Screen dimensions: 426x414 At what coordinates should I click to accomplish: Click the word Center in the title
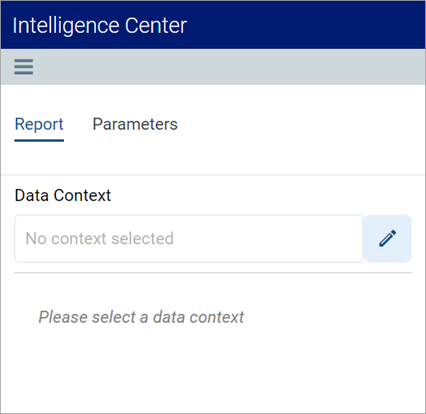click(156, 26)
